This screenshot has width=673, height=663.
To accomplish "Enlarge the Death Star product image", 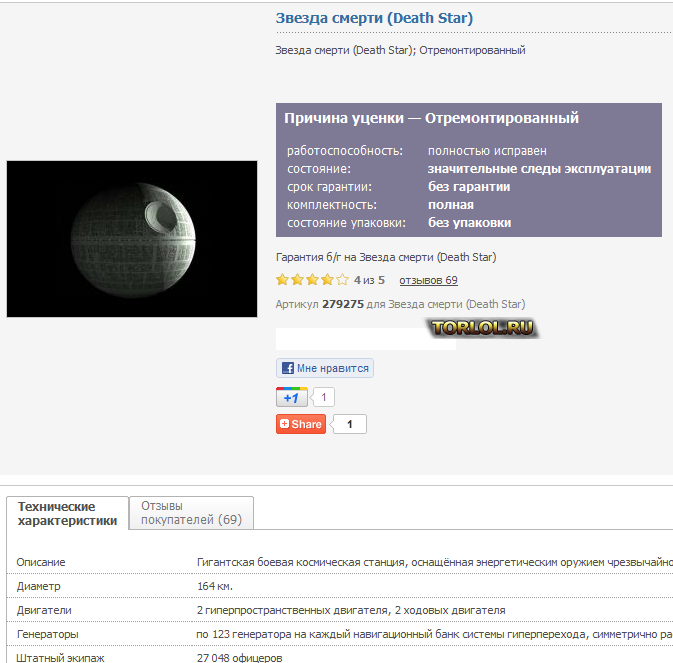I will (132, 239).
